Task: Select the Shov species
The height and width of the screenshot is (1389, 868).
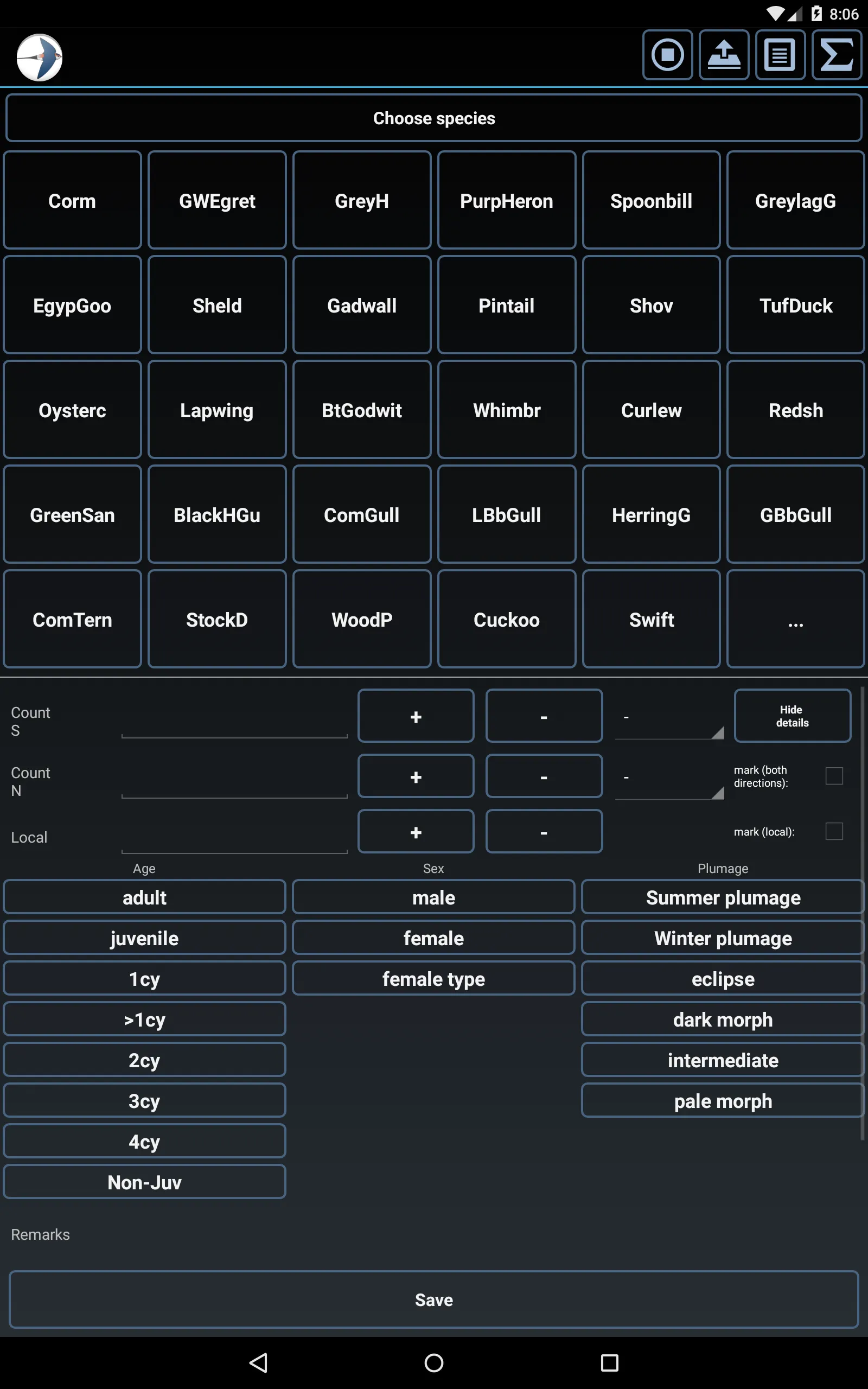Action: pyautogui.click(x=651, y=305)
